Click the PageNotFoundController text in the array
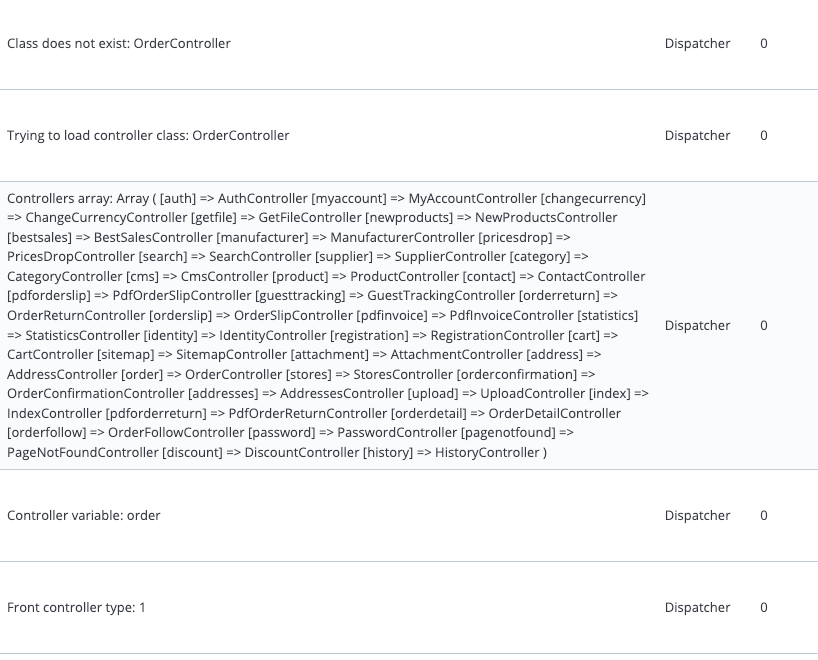The width and height of the screenshot is (818, 660). [x=82, y=453]
